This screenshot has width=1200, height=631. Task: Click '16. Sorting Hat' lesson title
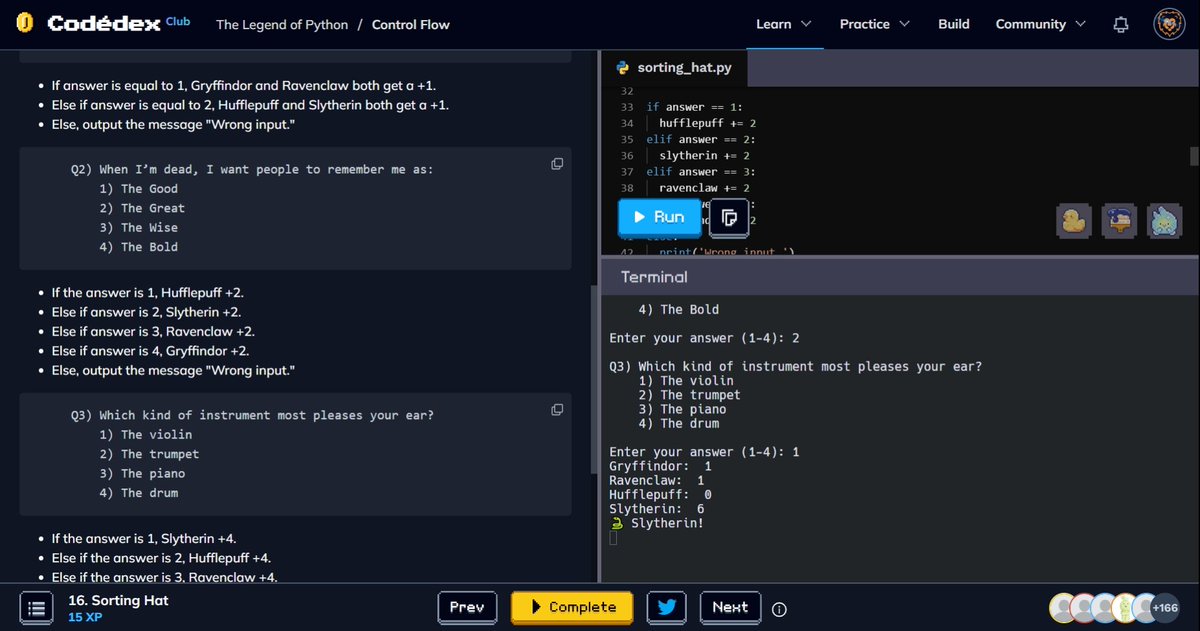coord(118,600)
